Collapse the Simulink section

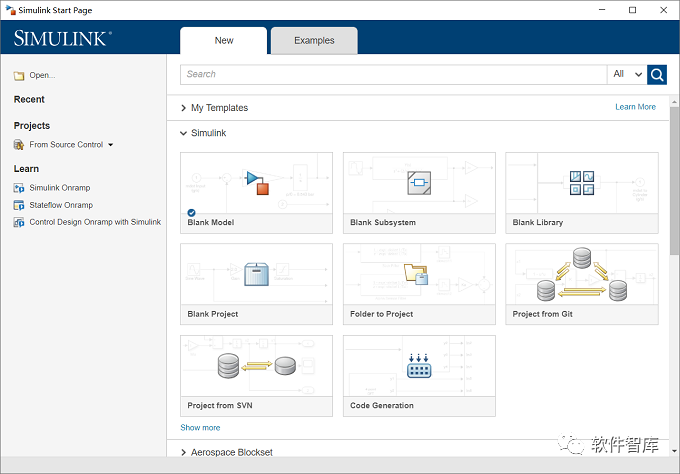point(184,132)
